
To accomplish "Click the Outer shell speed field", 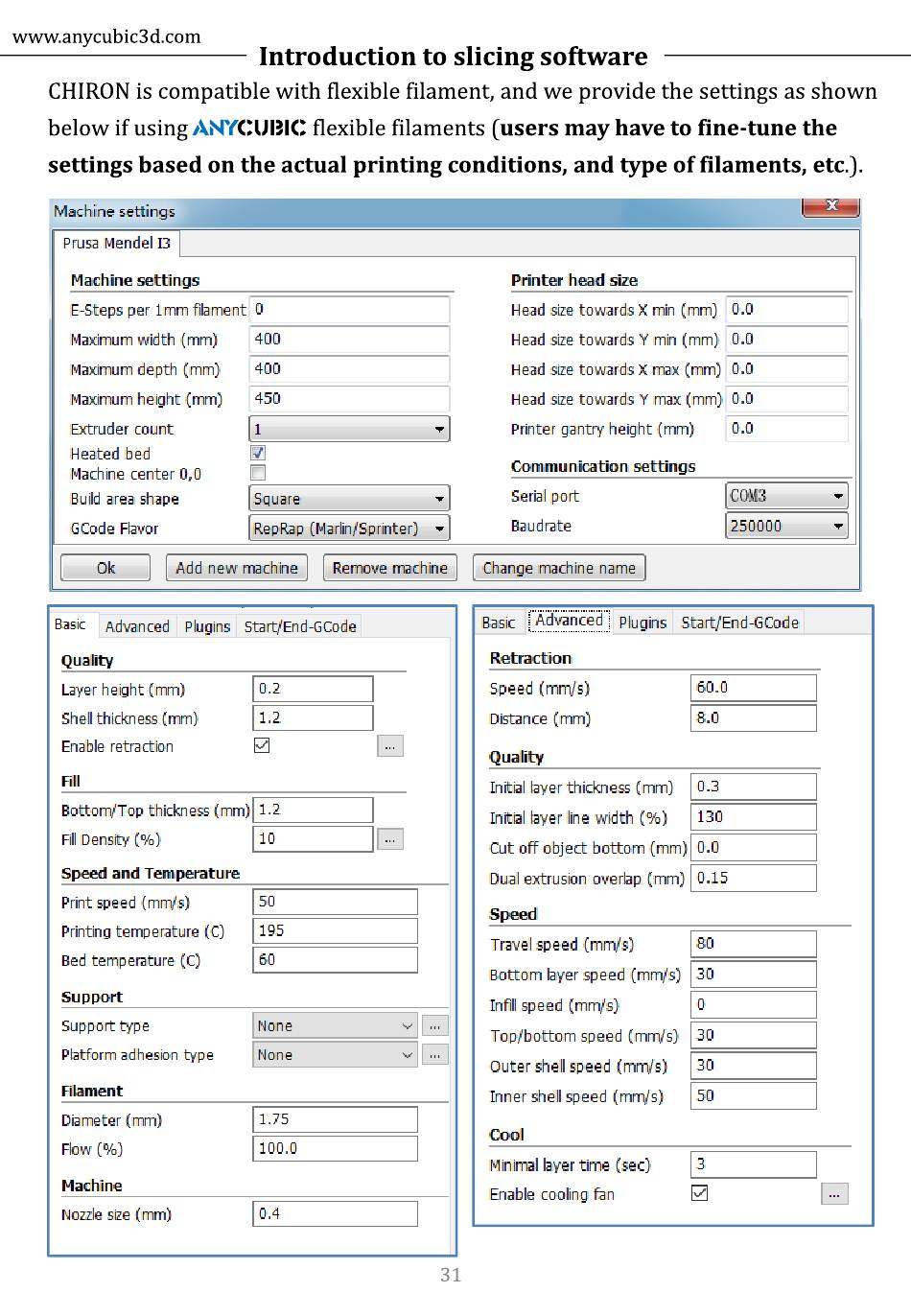I will [754, 1066].
